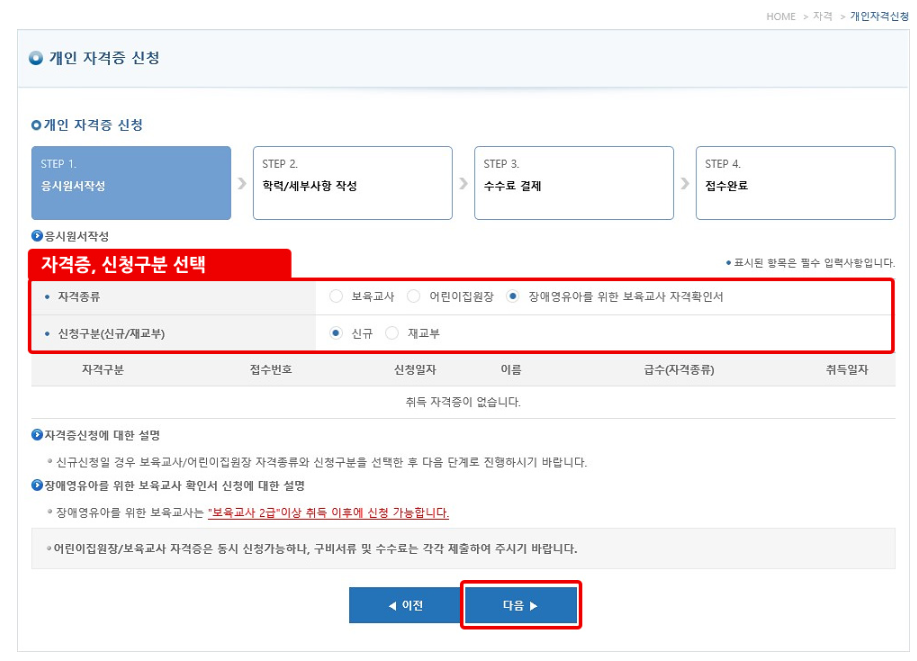
Task: Choose the 재교부 application type radio
Action: click(x=392, y=333)
